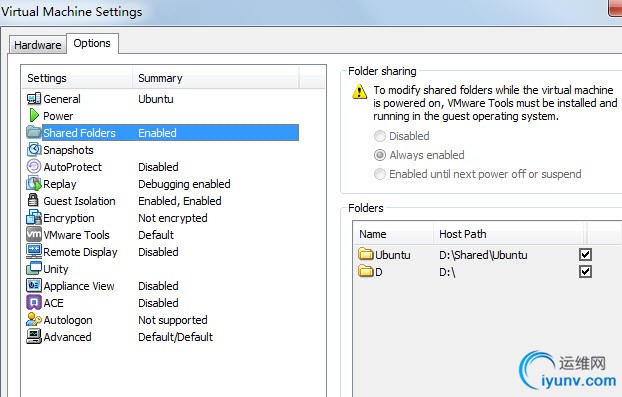Select the Advanced row label
Image resolution: width=622 pixels, height=397 pixels.
coord(67,337)
